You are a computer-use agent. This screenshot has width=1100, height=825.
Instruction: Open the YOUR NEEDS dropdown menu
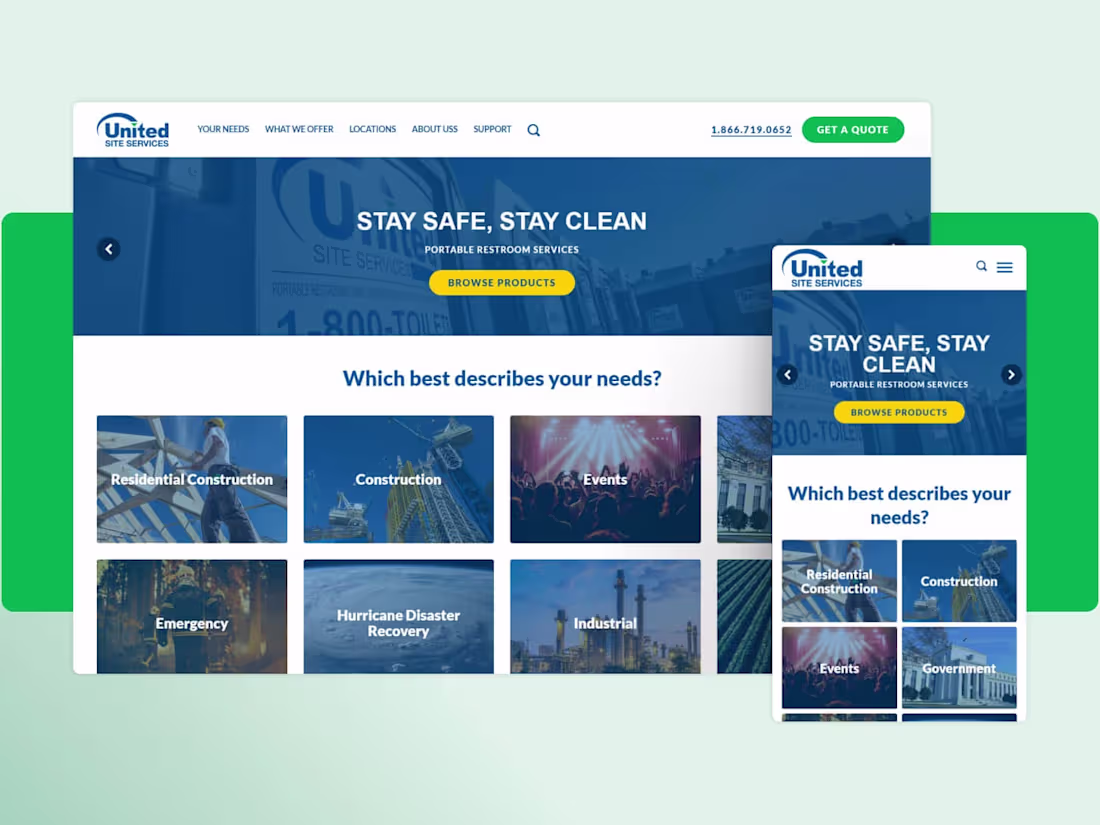tap(222, 129)
